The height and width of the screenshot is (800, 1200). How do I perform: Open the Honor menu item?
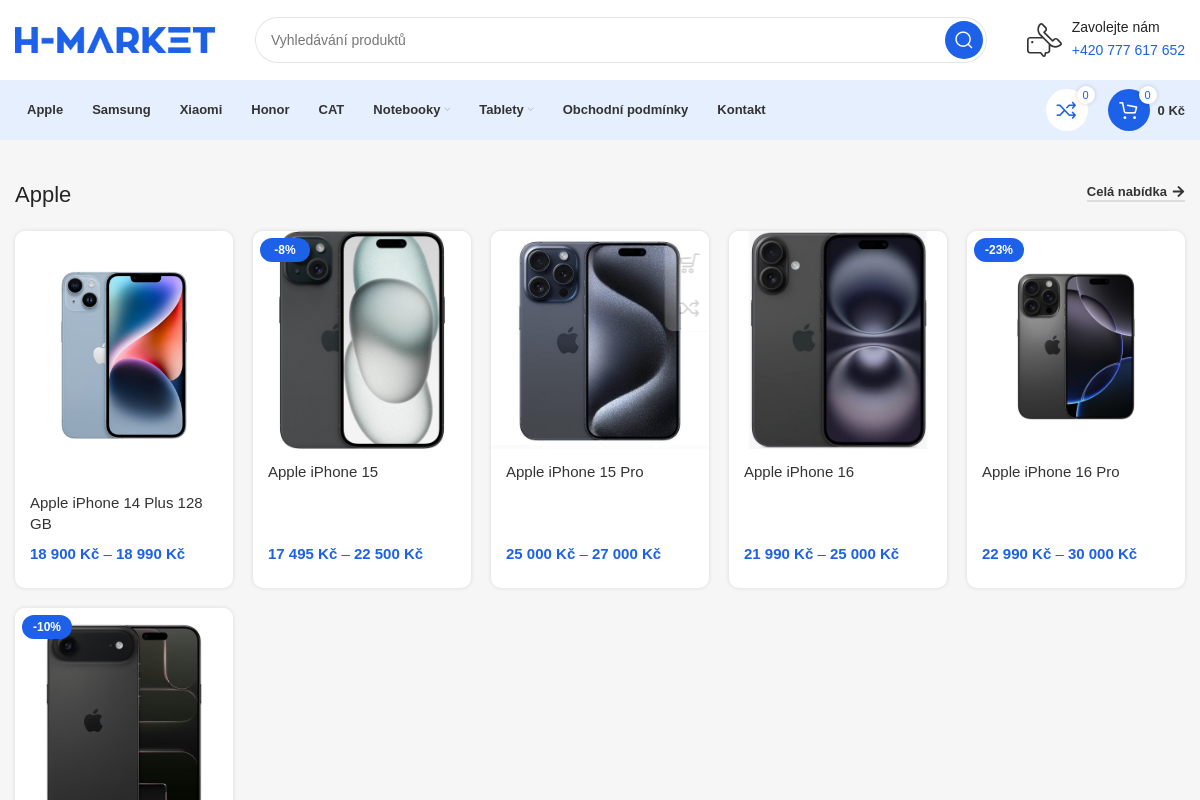coord(270,110)
